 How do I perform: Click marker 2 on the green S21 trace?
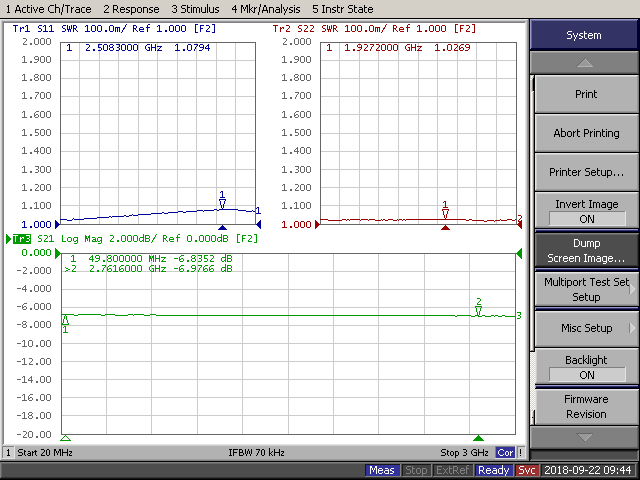point(479,307)
